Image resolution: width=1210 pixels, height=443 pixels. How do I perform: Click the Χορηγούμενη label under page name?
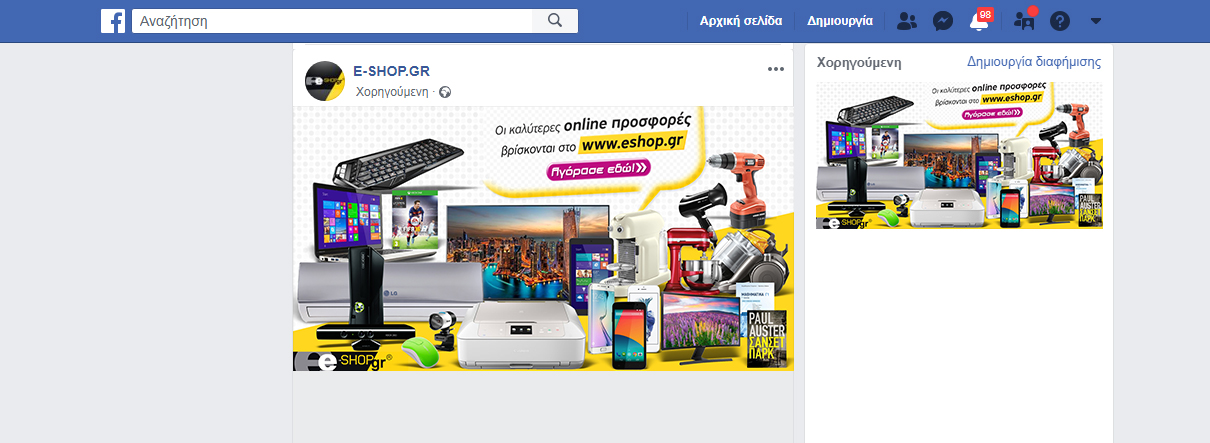[392, 92]
